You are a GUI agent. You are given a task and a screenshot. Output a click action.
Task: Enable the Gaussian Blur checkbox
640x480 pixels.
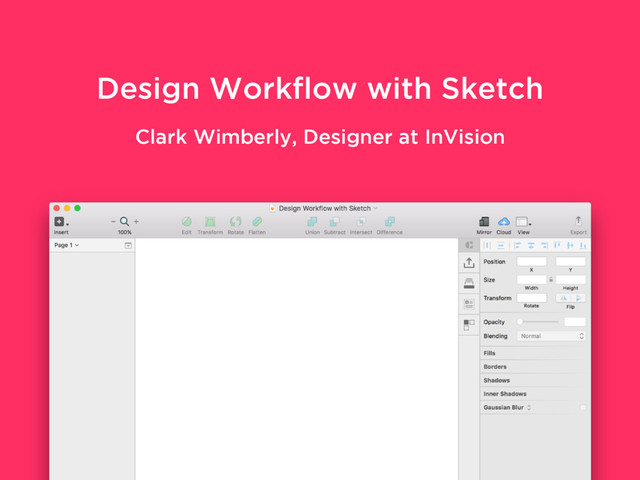pos(582,407)
